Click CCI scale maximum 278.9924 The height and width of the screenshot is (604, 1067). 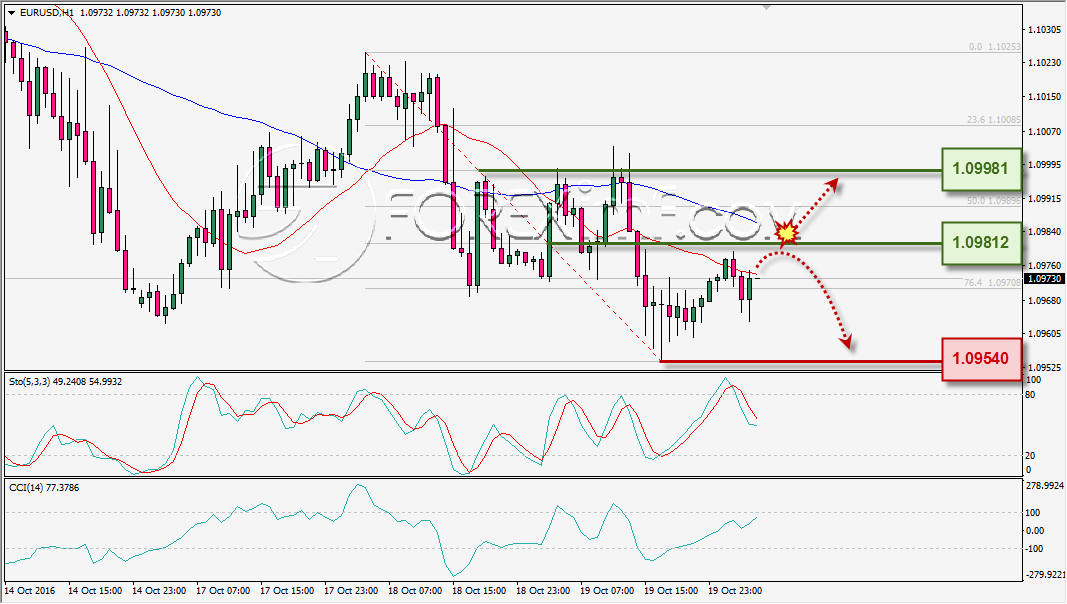[x=1045, y=486]
